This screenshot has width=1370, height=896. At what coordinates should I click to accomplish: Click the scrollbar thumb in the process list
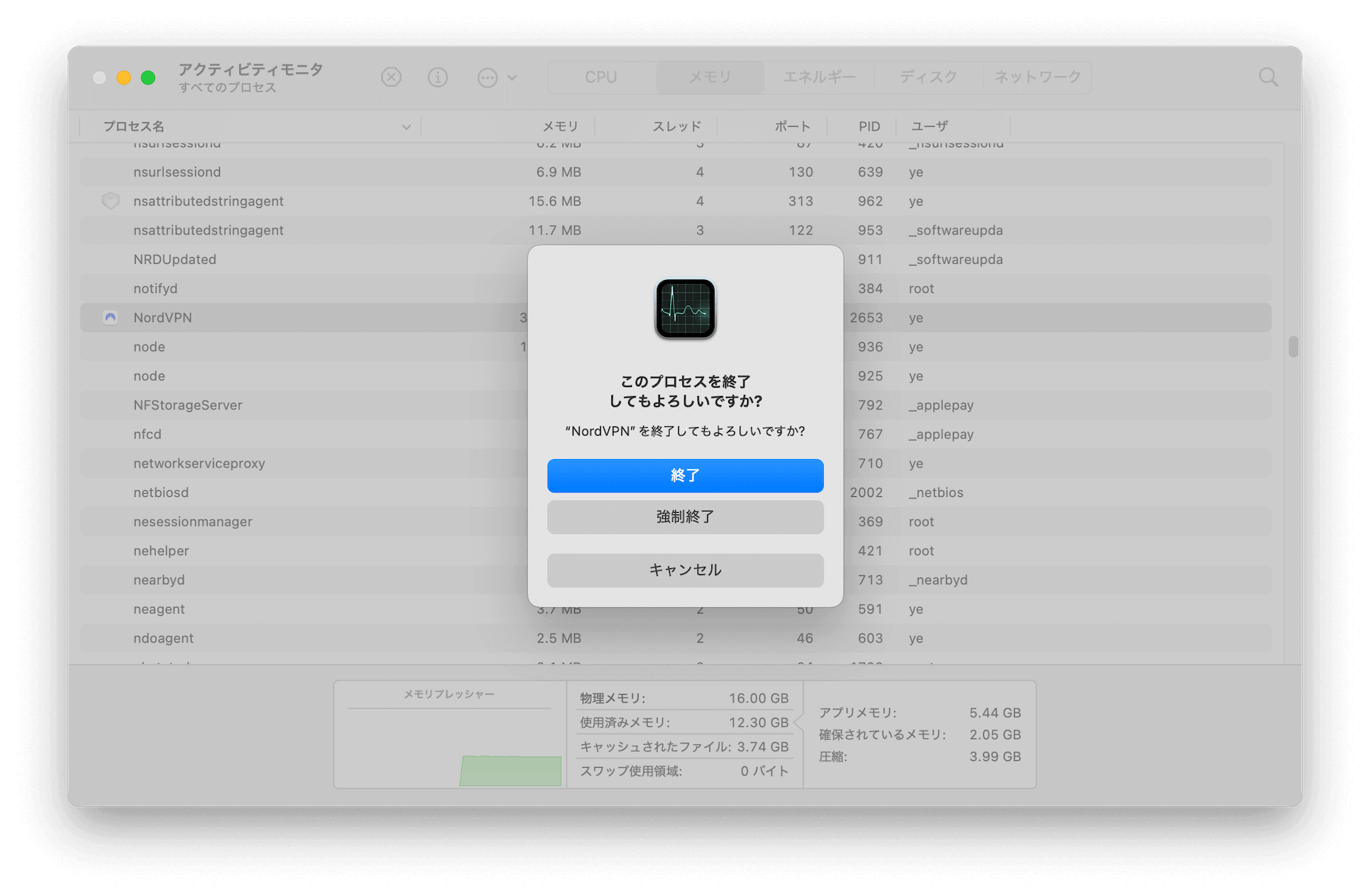(x=1293, y=347)
